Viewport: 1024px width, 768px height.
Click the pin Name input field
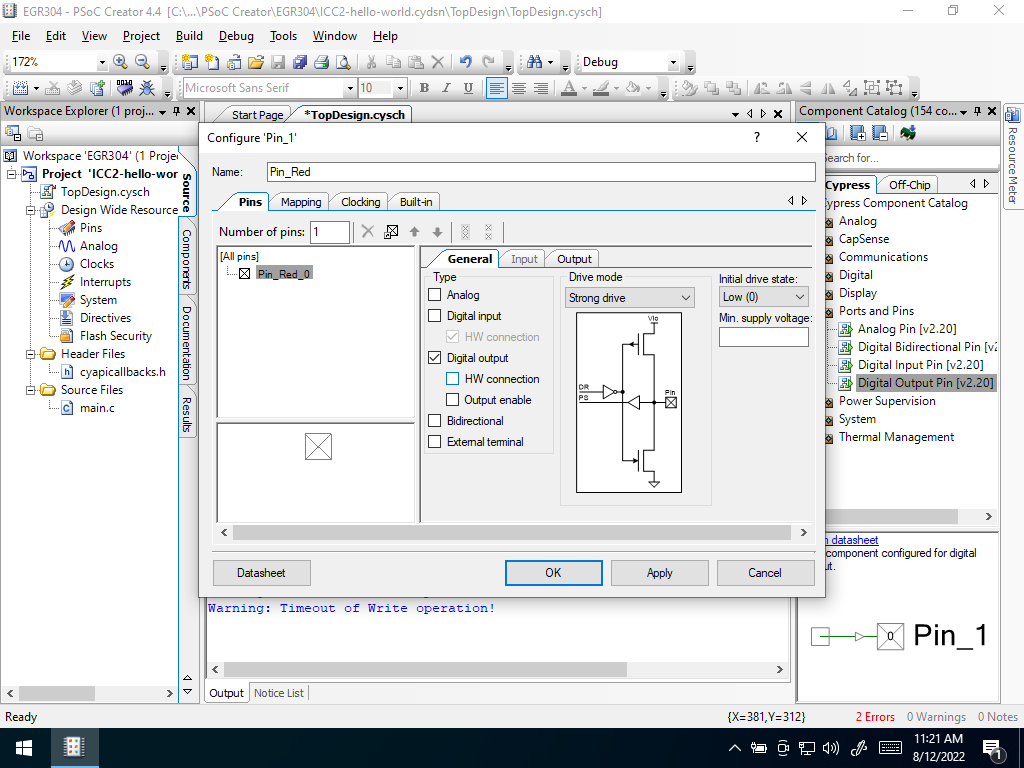(x=541, y=172)
